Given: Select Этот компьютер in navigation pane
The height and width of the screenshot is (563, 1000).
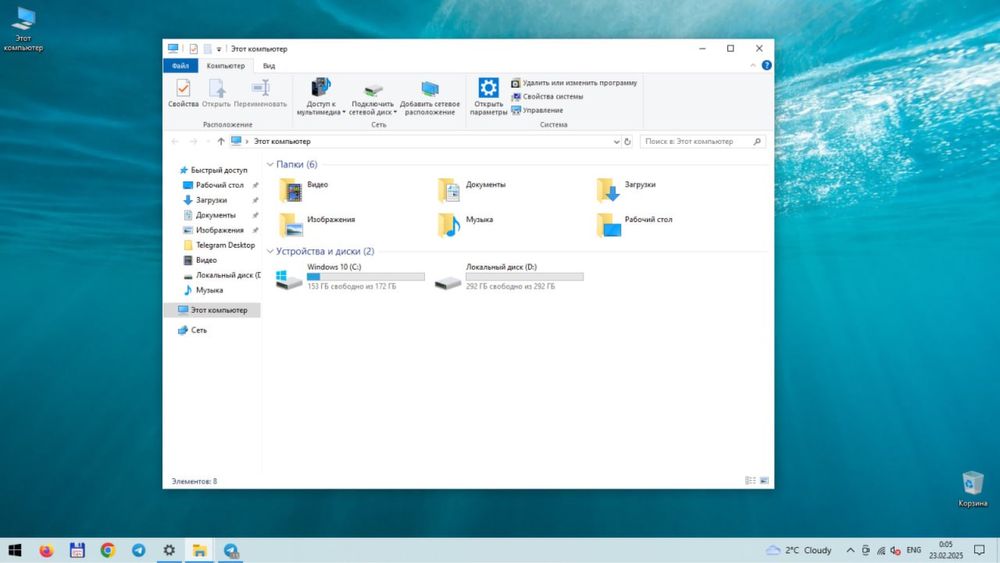Looking at the screenshot, I should (212, 310).
